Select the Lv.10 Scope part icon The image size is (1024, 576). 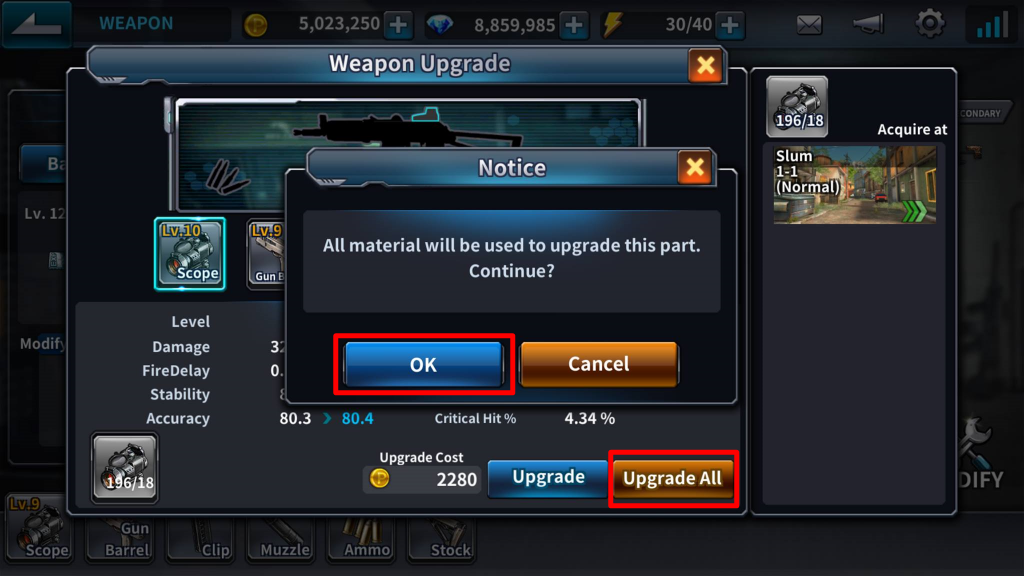coord(190,253)
